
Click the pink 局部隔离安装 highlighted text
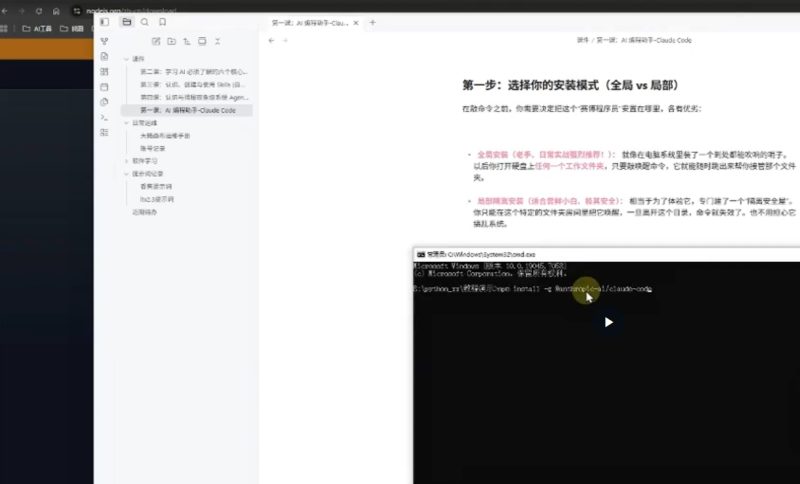549,201
